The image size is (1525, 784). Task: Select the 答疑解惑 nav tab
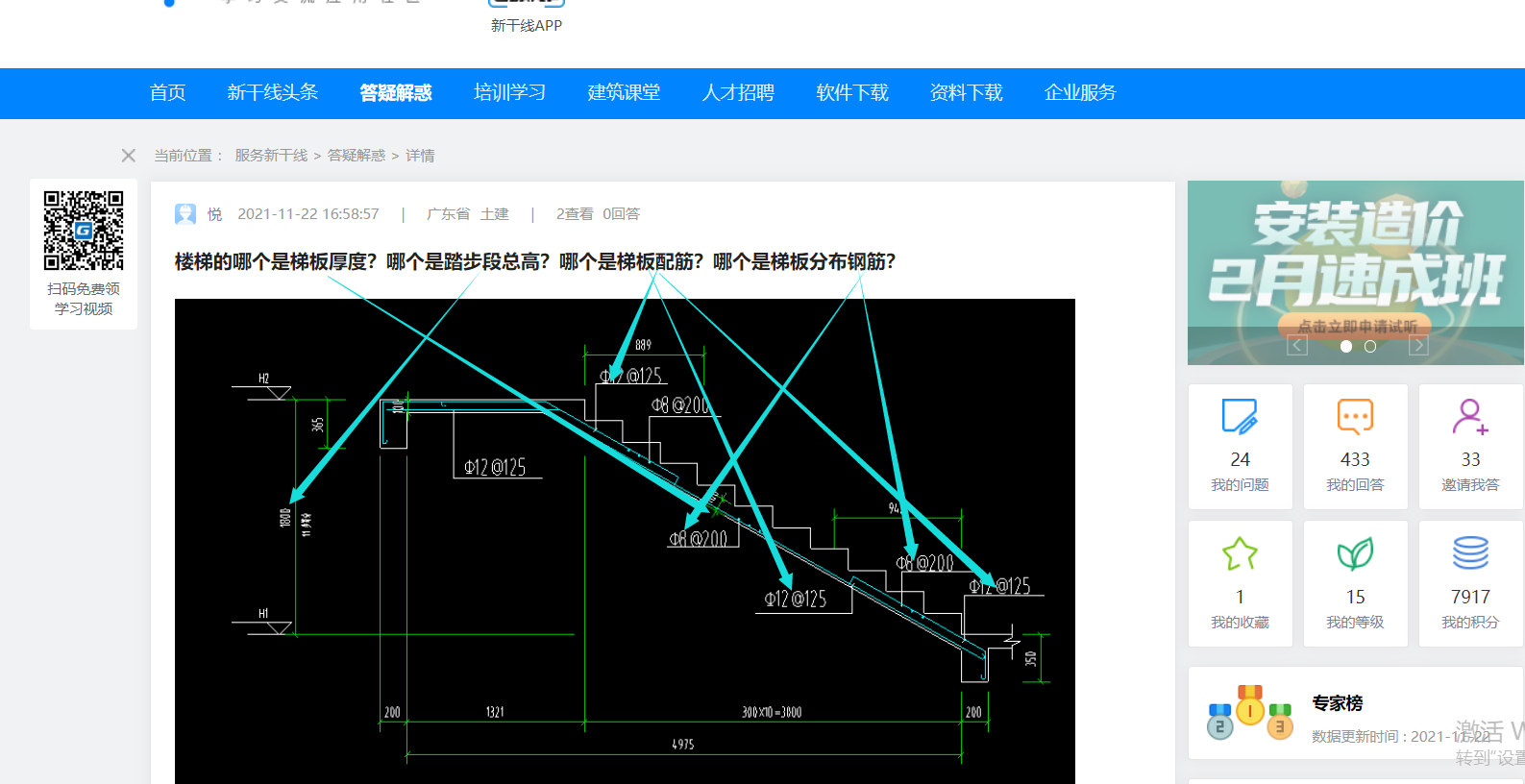pyautogui.click(x=395, y=92)
